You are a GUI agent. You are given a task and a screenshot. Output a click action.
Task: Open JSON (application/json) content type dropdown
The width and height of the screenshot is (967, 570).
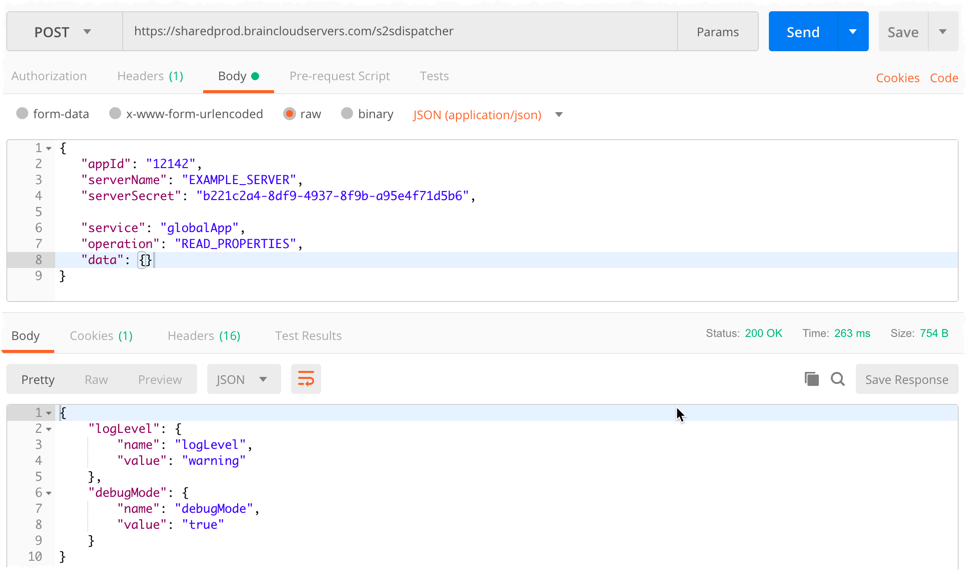(488, 115)
